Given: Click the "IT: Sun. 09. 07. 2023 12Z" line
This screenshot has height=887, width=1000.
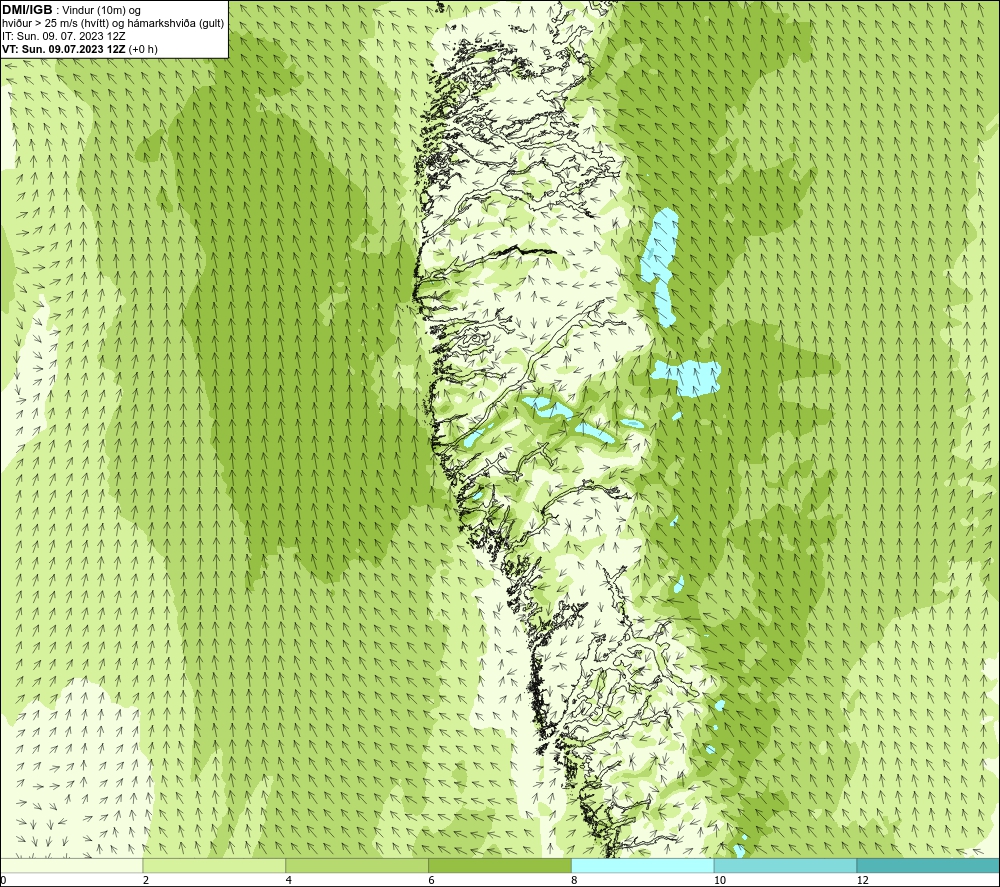Looking at the screenshot, I should [63, 36].
